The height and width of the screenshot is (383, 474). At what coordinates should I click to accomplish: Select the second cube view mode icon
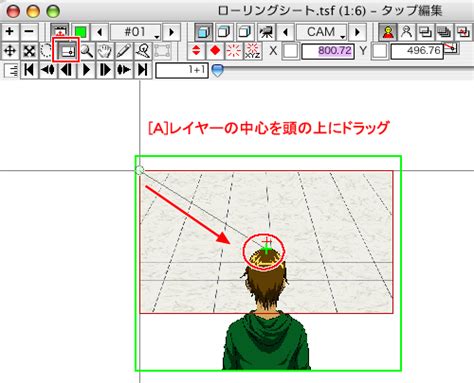click(224, 32)
